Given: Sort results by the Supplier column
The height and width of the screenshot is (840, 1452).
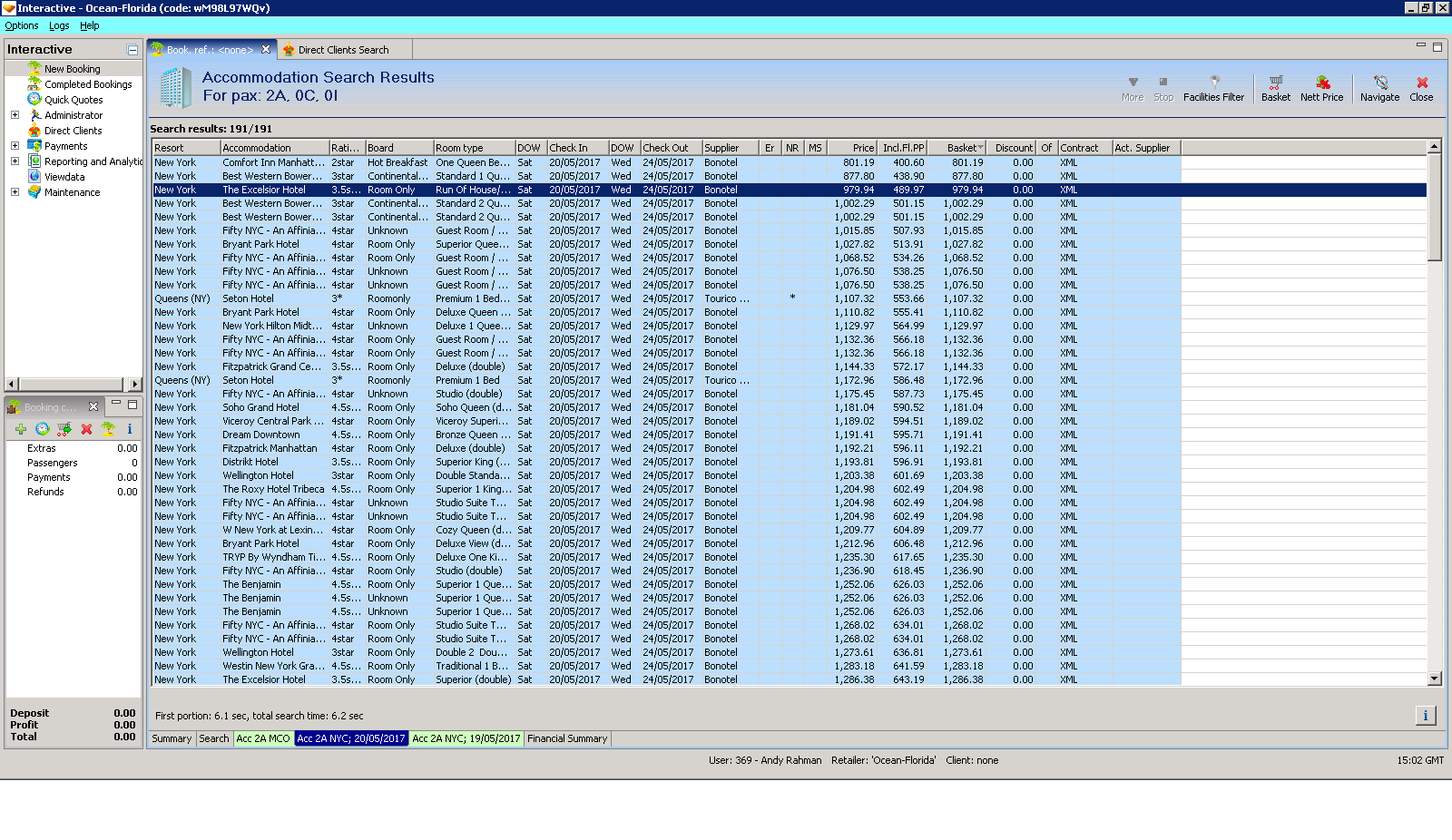Looking at the screenshot, I should (x=731, y=148).
